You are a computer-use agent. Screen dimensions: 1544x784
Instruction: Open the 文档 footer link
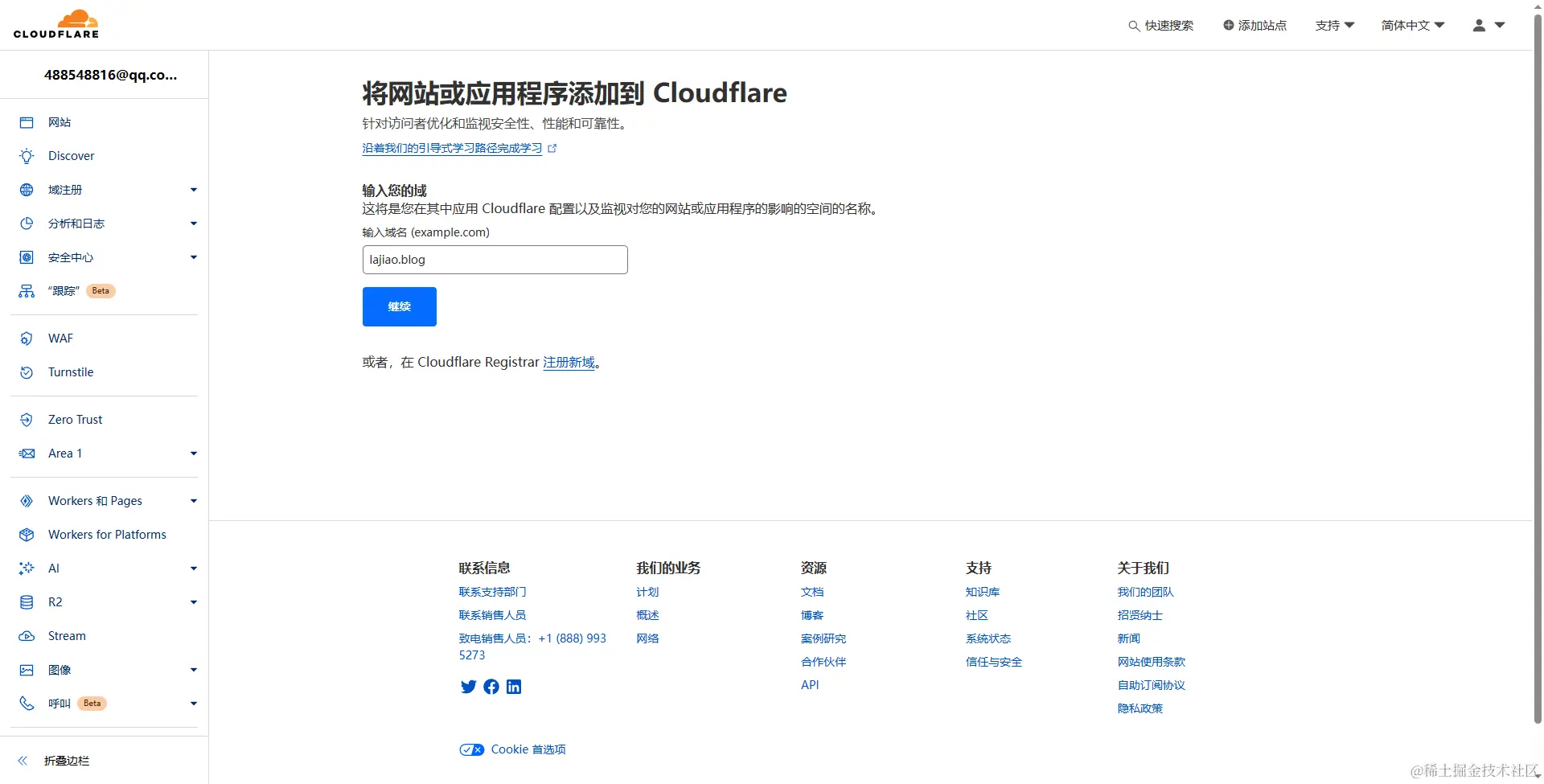pos(812,592)
